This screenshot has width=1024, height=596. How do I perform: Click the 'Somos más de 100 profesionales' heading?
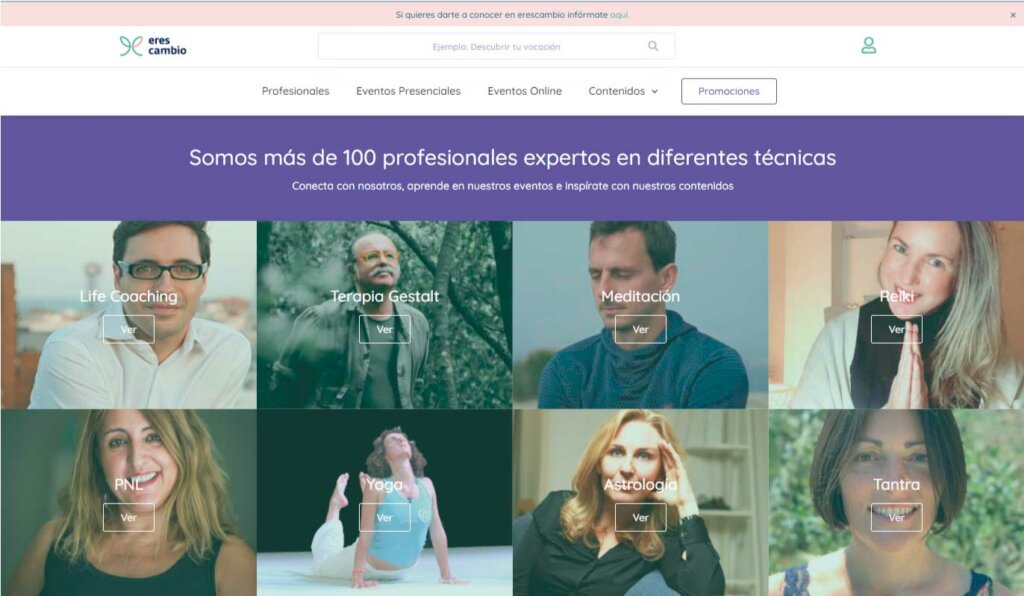(x=513, y=157)
